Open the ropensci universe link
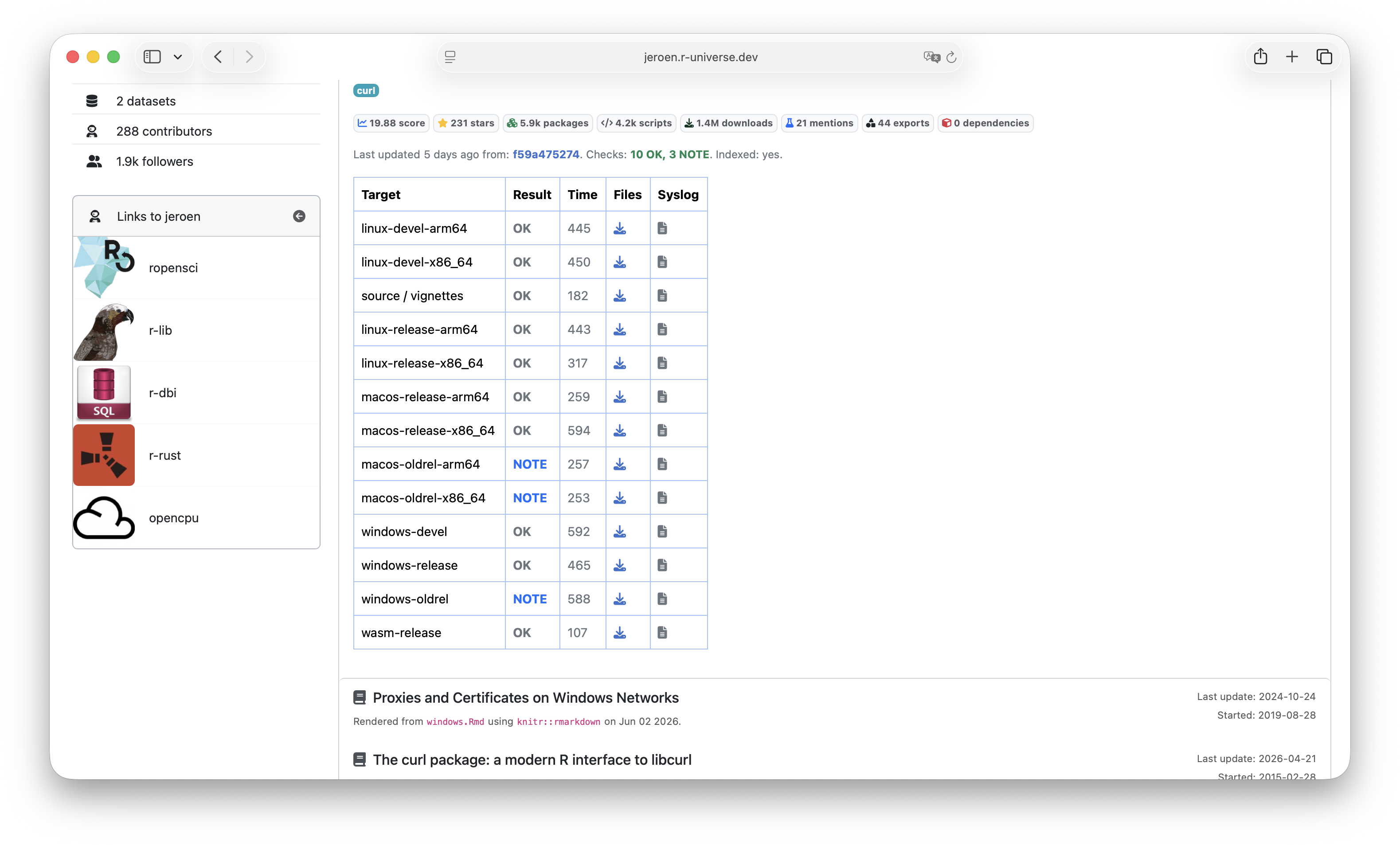This screenshot has width=1400, height=845. [x=173, y=268]
